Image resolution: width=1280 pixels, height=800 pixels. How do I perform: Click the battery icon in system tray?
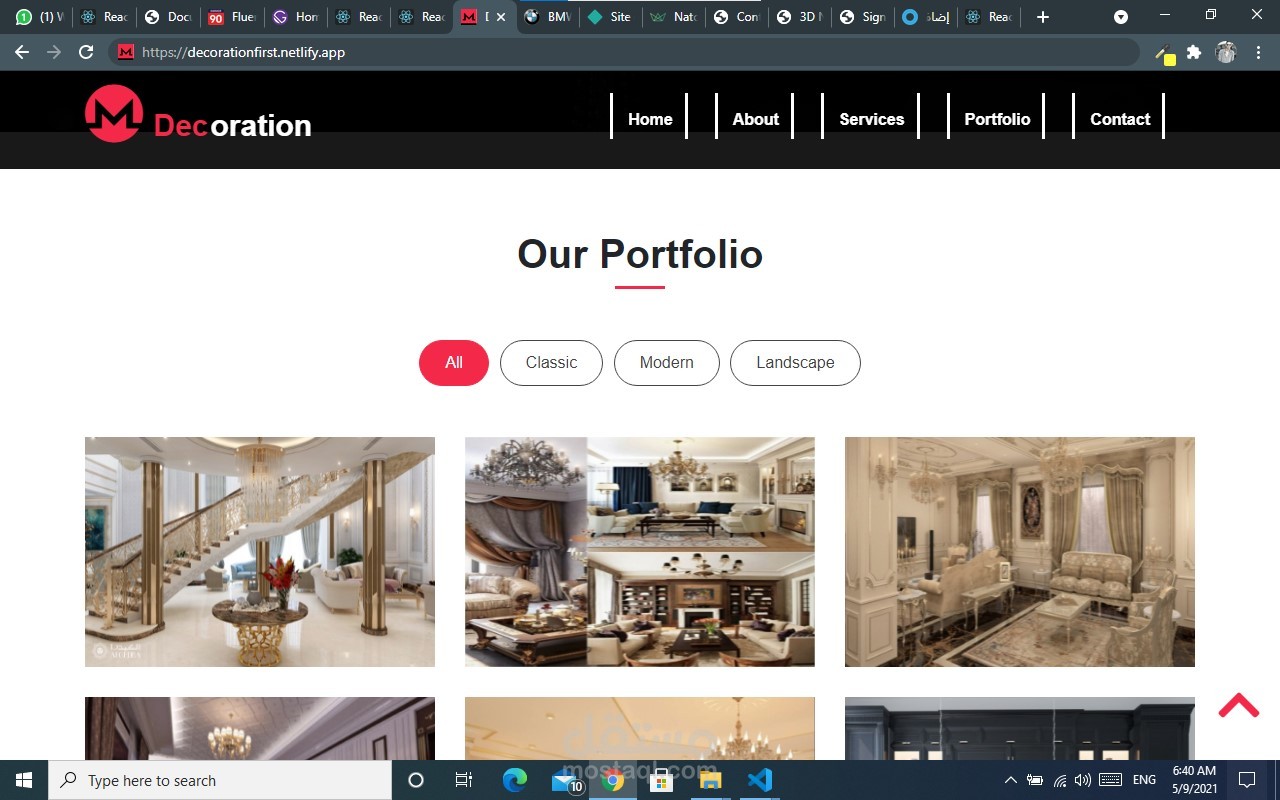tap(1035, 780)
